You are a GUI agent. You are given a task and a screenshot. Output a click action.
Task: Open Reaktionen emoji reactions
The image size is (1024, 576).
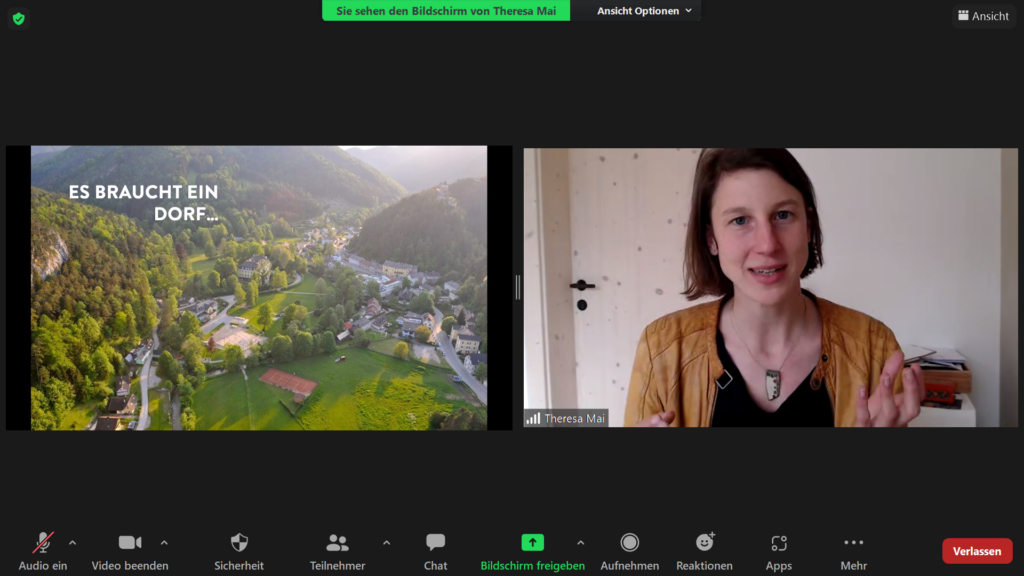704,551
